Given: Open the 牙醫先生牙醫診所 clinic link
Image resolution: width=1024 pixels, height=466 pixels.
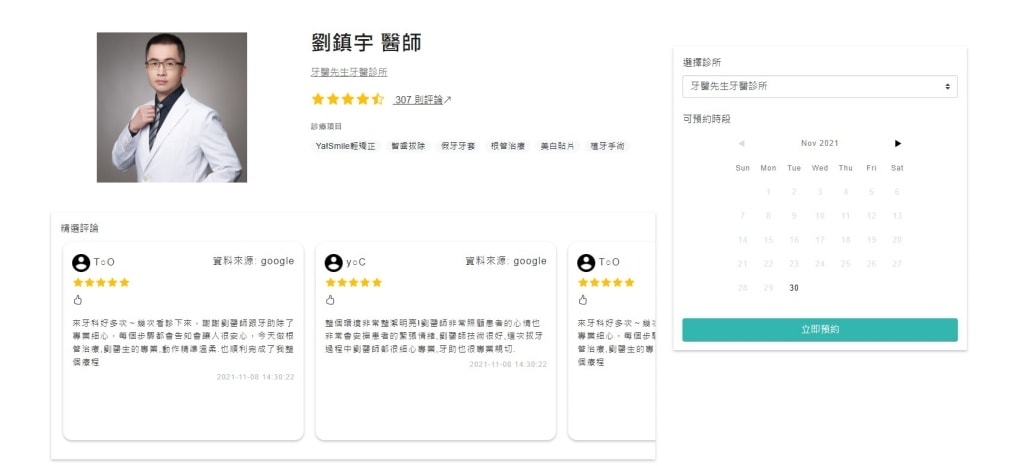Looking at the screenshot, I should [x=349, y=72].
